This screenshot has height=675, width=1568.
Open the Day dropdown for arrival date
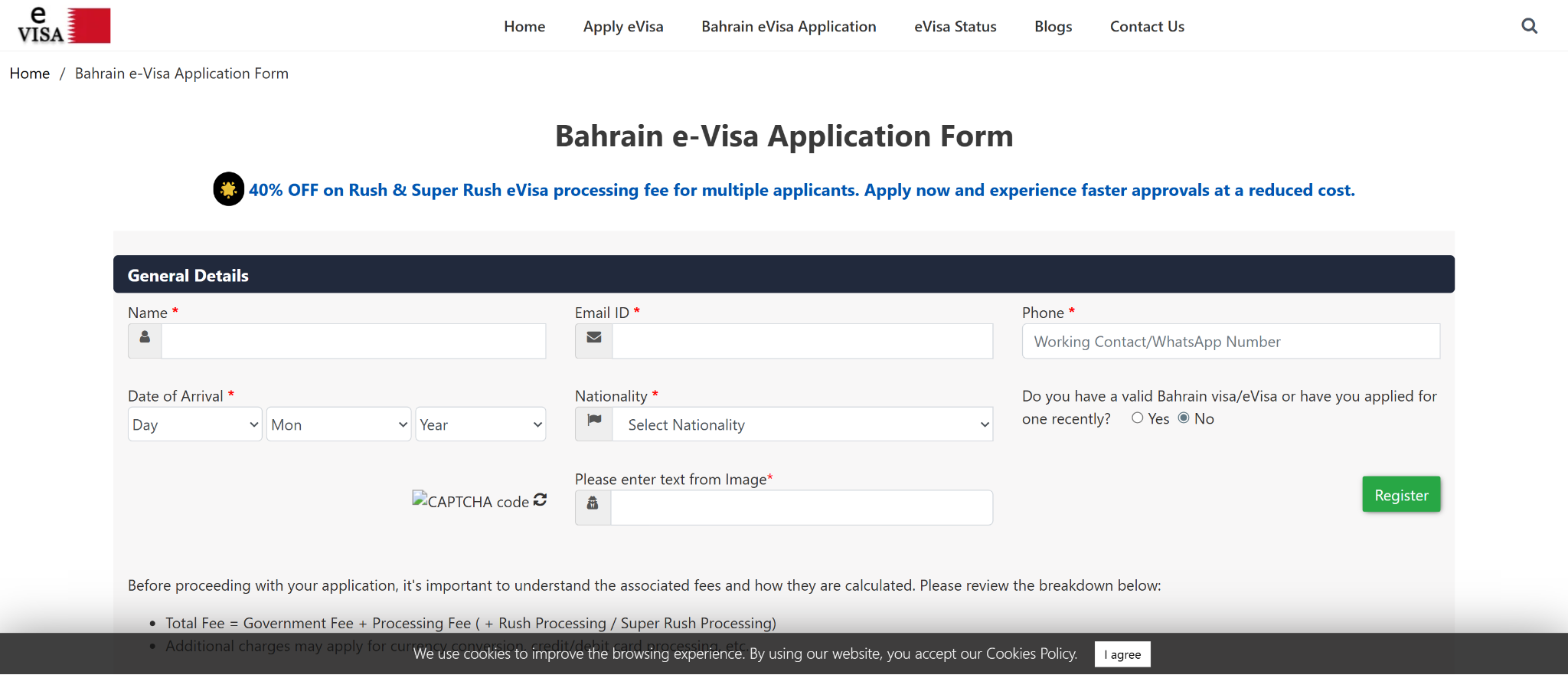pyautogui.click(x=195, y=424)
